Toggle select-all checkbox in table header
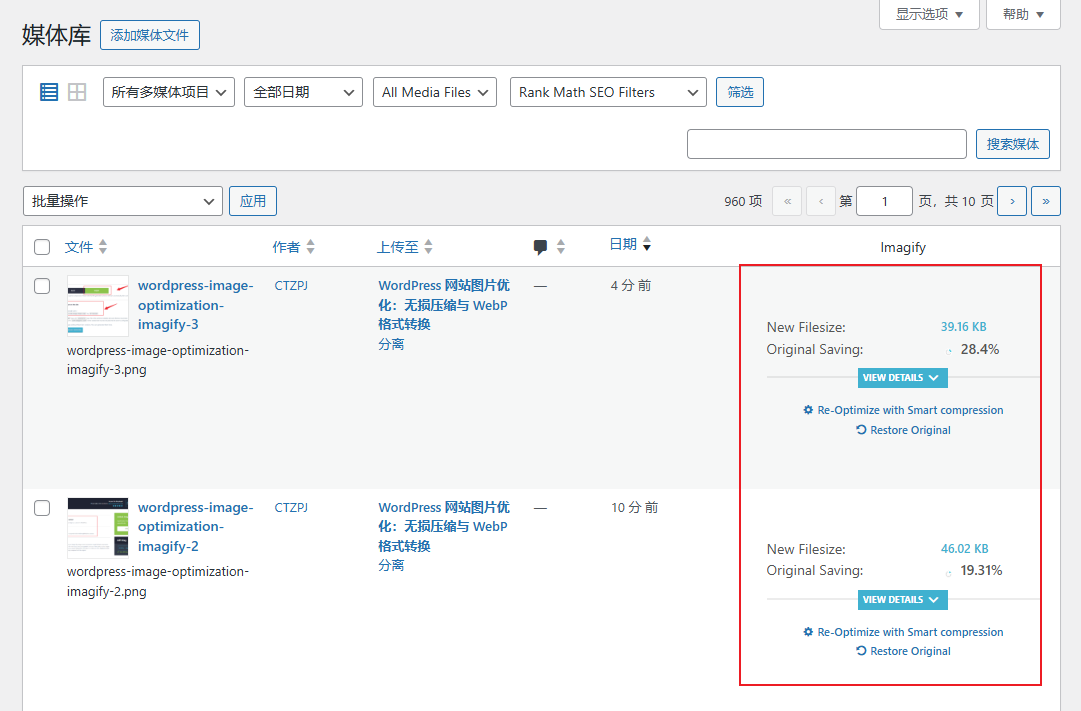The image size is (1081, 711). click(x=42, y=247)
